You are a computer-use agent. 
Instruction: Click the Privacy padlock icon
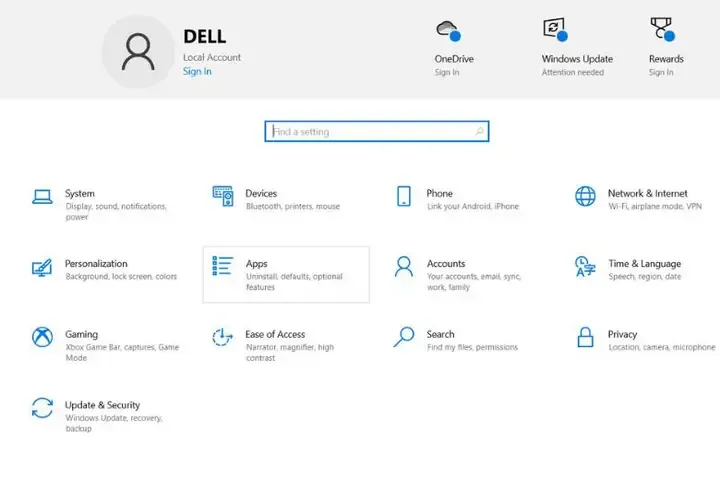pos(585,337)
